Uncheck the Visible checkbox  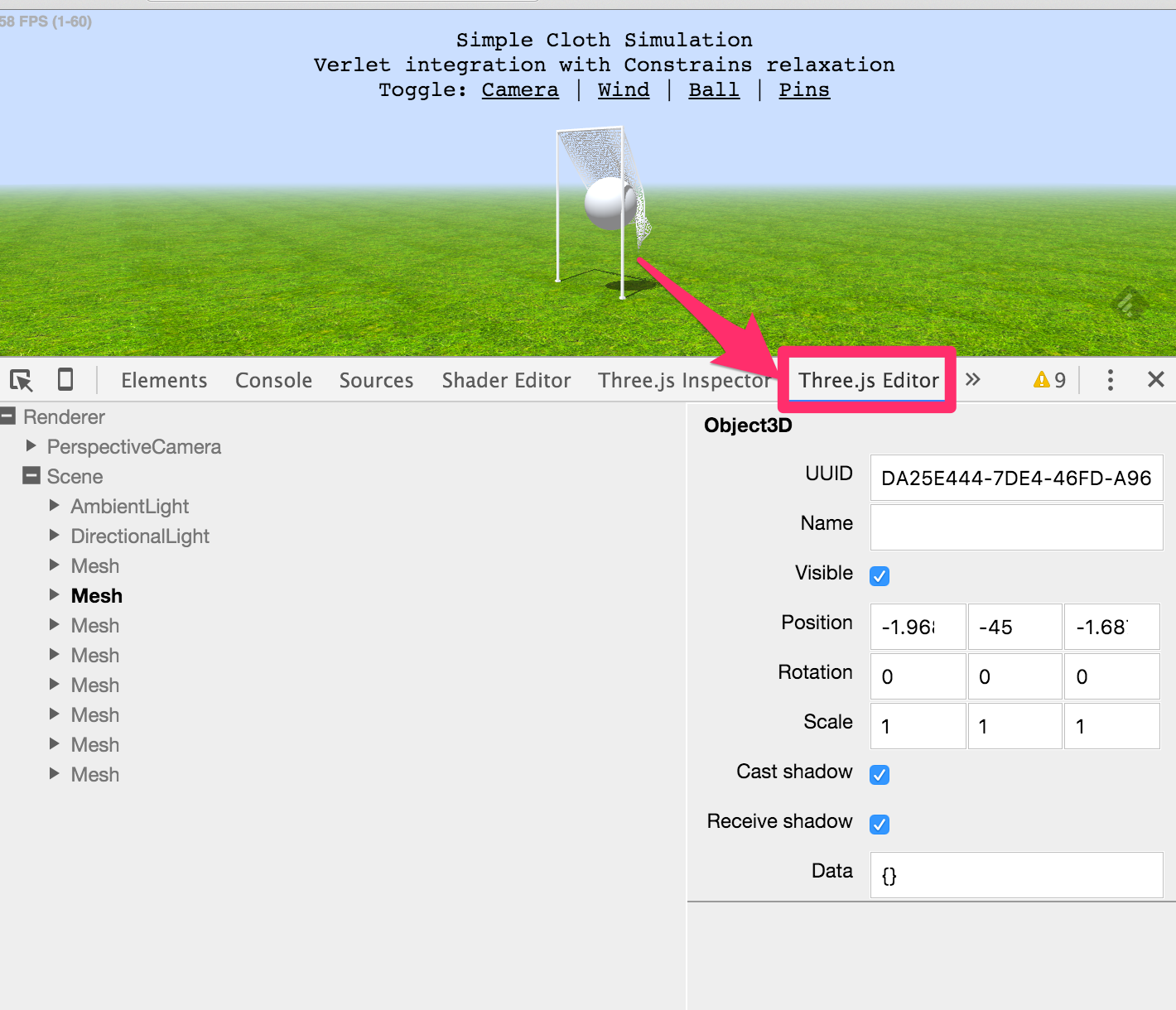[880, 575]
